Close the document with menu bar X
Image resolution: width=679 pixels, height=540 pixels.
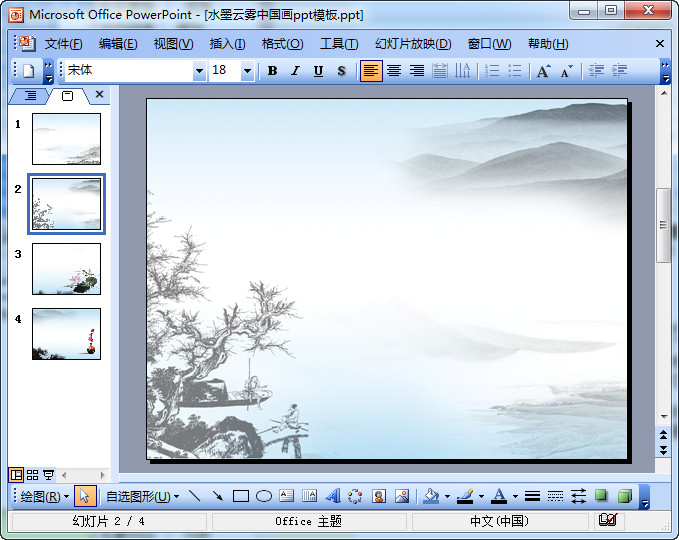pyautogui.click(x=660, y=44)
